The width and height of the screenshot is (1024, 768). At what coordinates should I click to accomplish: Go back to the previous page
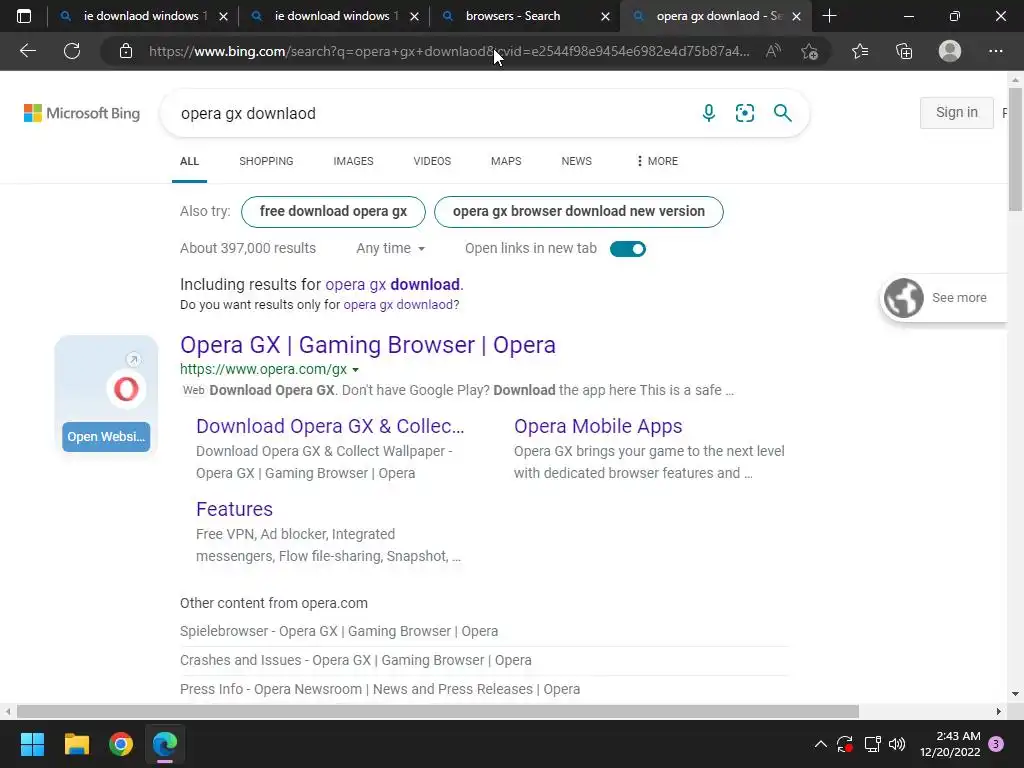[x=27, y=51]
